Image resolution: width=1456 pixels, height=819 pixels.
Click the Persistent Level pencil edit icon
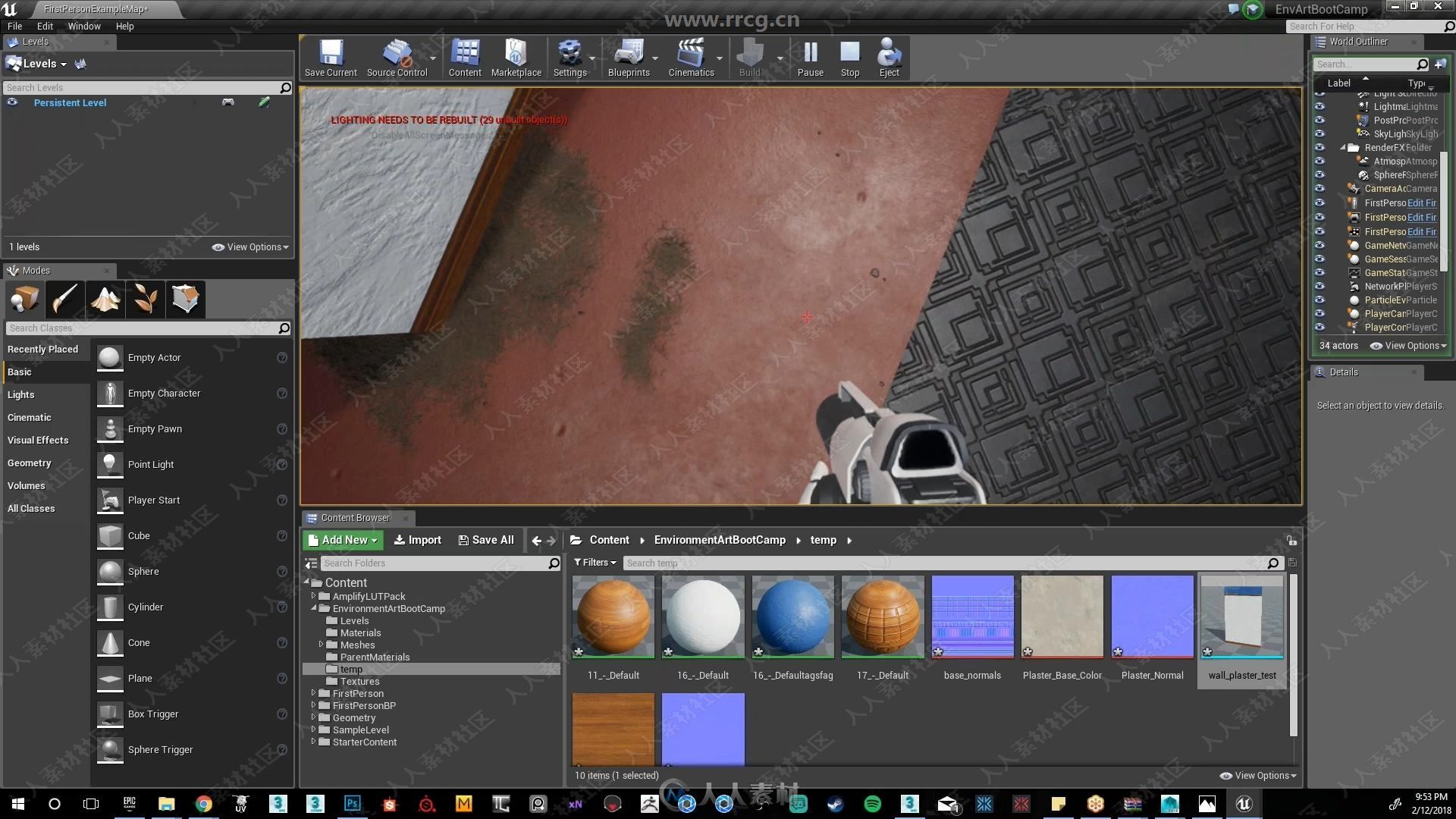pyautogui.click(x=264, y=102)
